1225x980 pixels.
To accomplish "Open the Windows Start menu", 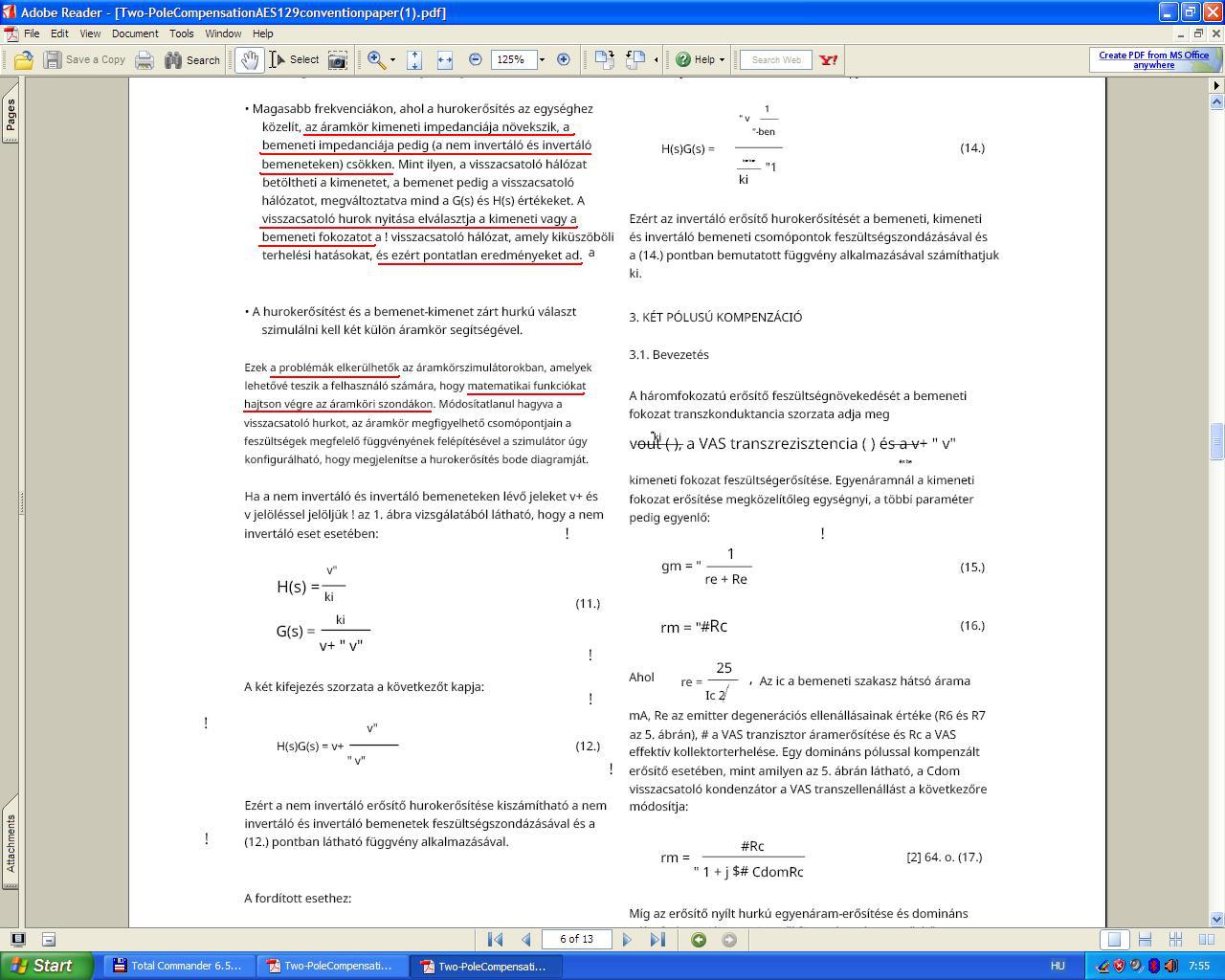I will coord(48,966).
